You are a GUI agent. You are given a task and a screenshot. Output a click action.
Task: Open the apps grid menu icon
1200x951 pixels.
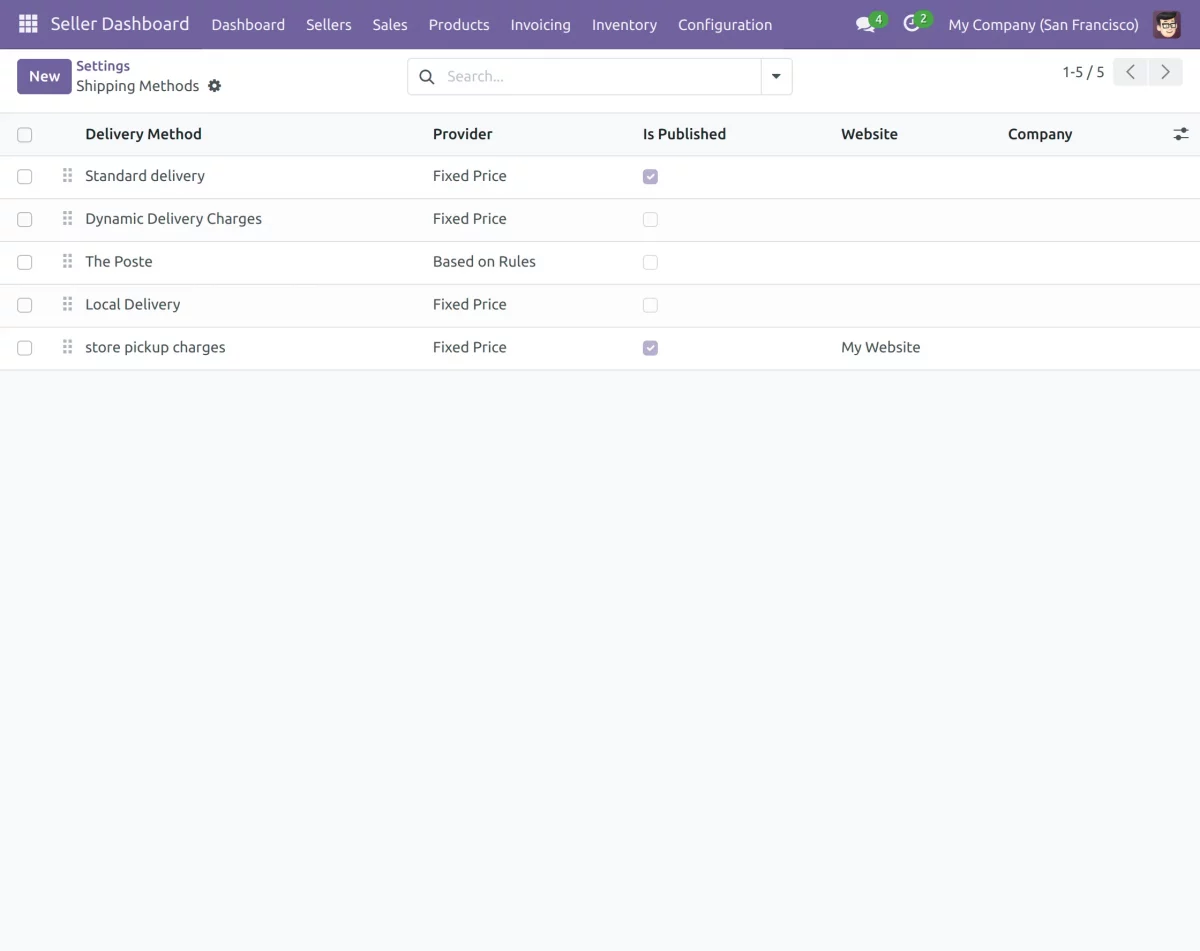(x=28, y=24)
